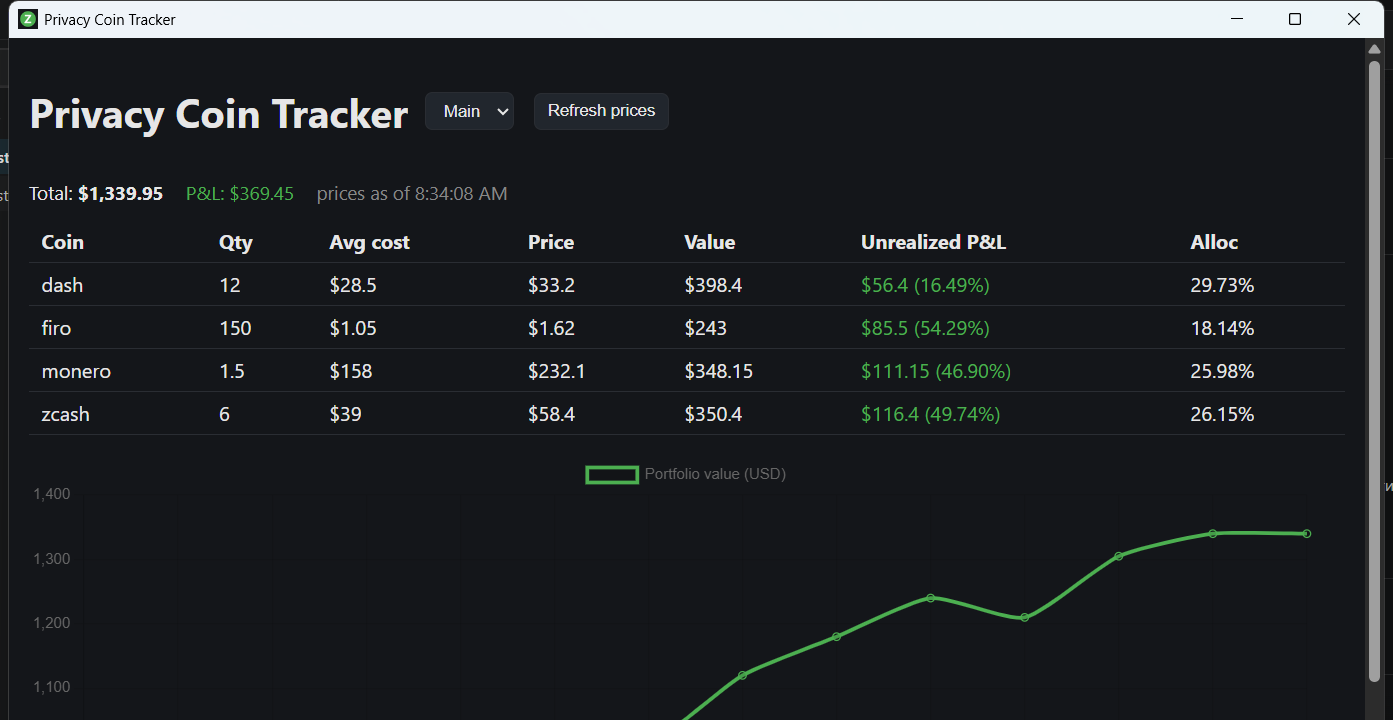This screenshot has height=720, width=1393.
Task: Close the Privacy Coin Tracker window
Action: coord(1354,19)
